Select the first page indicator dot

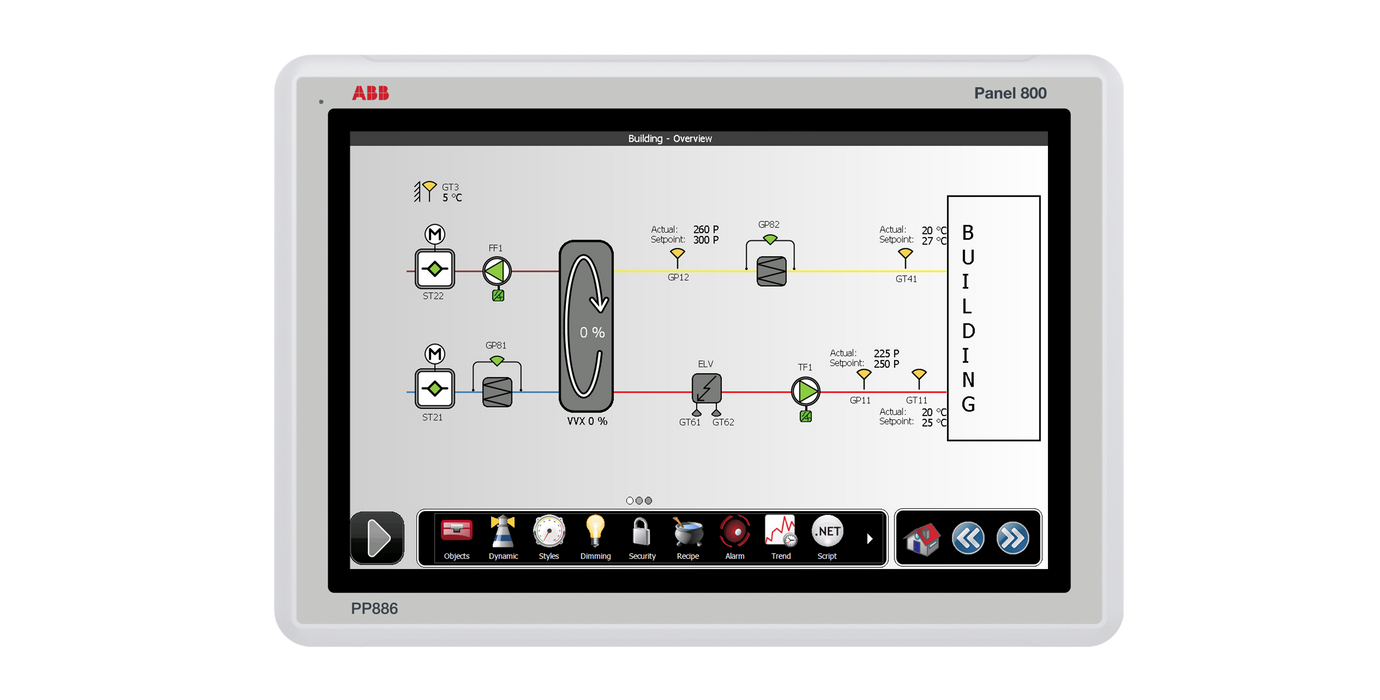point(630,500)
